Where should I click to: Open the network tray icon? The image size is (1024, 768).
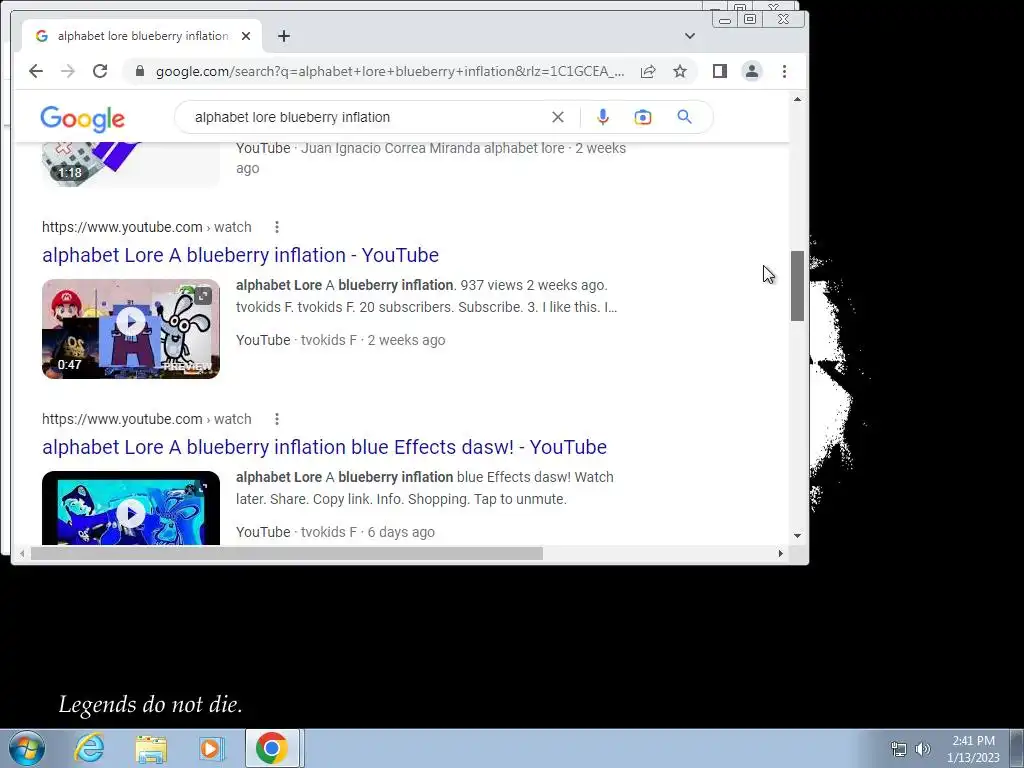point(899,749)
